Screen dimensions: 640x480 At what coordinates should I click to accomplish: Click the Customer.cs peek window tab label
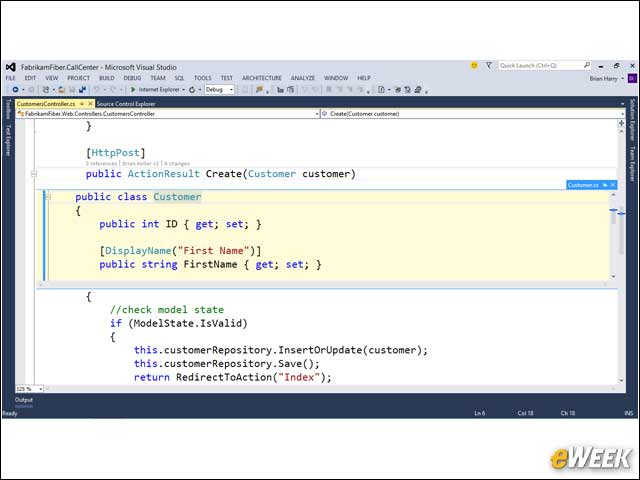coord(583,185)
